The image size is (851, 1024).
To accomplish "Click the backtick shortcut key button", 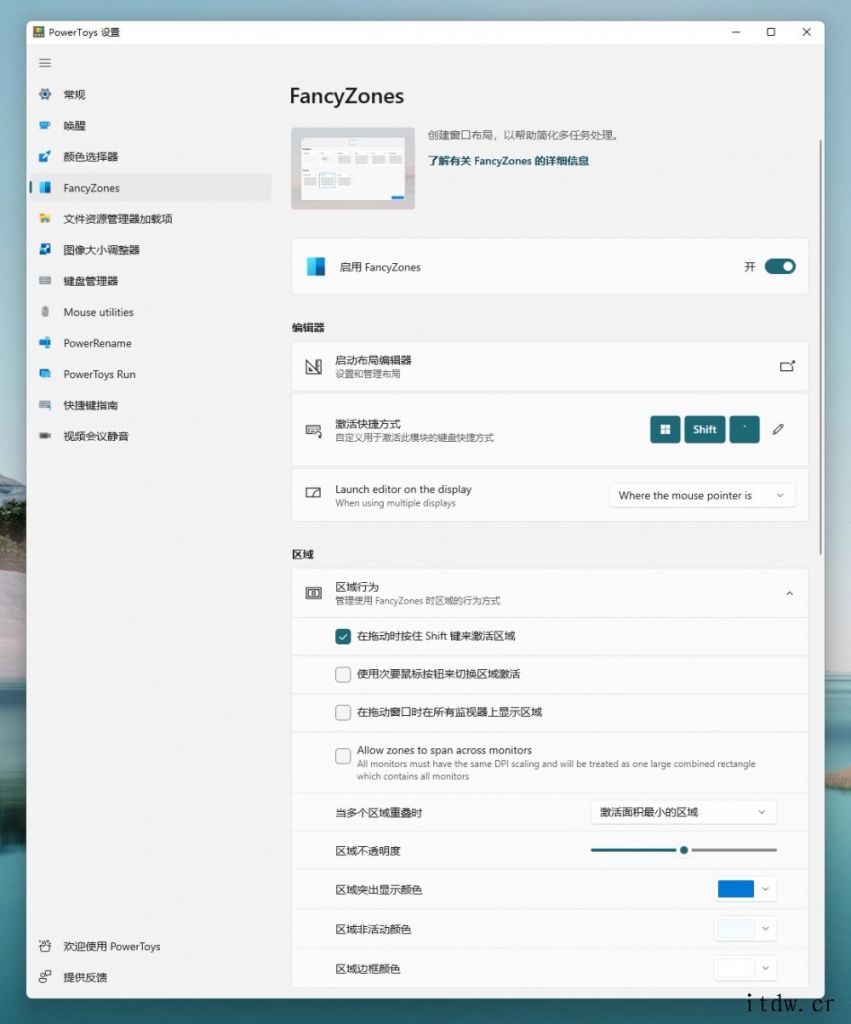I will (x=745, y=429).
